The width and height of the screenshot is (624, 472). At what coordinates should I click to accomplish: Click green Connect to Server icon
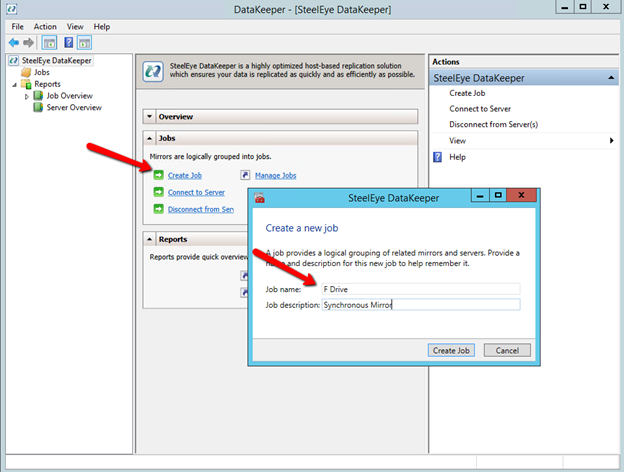click(x=159, y=192)
